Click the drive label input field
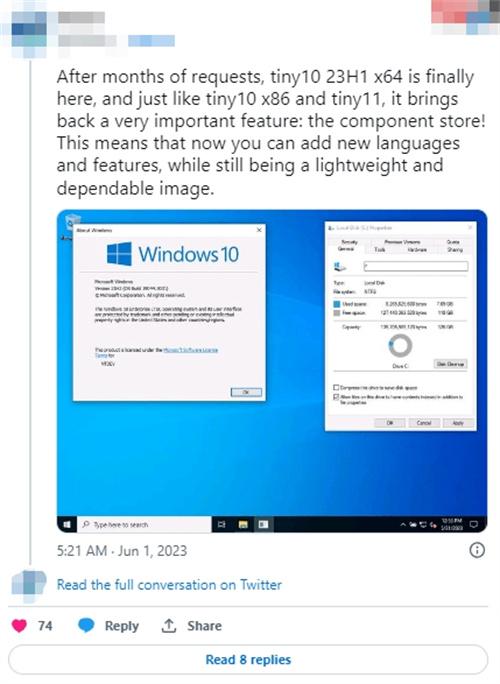Image resolution: width=500 pixels, height=684 pixels. pos(416,266)
